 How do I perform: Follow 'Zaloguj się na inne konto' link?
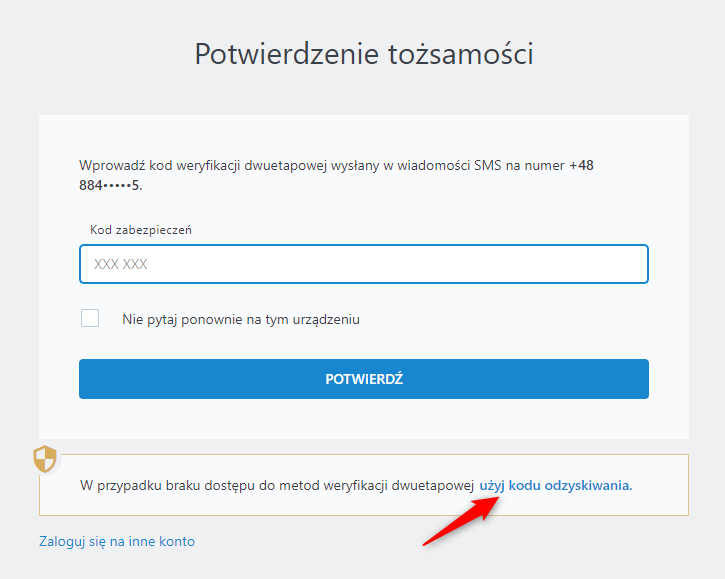(117, 542)
